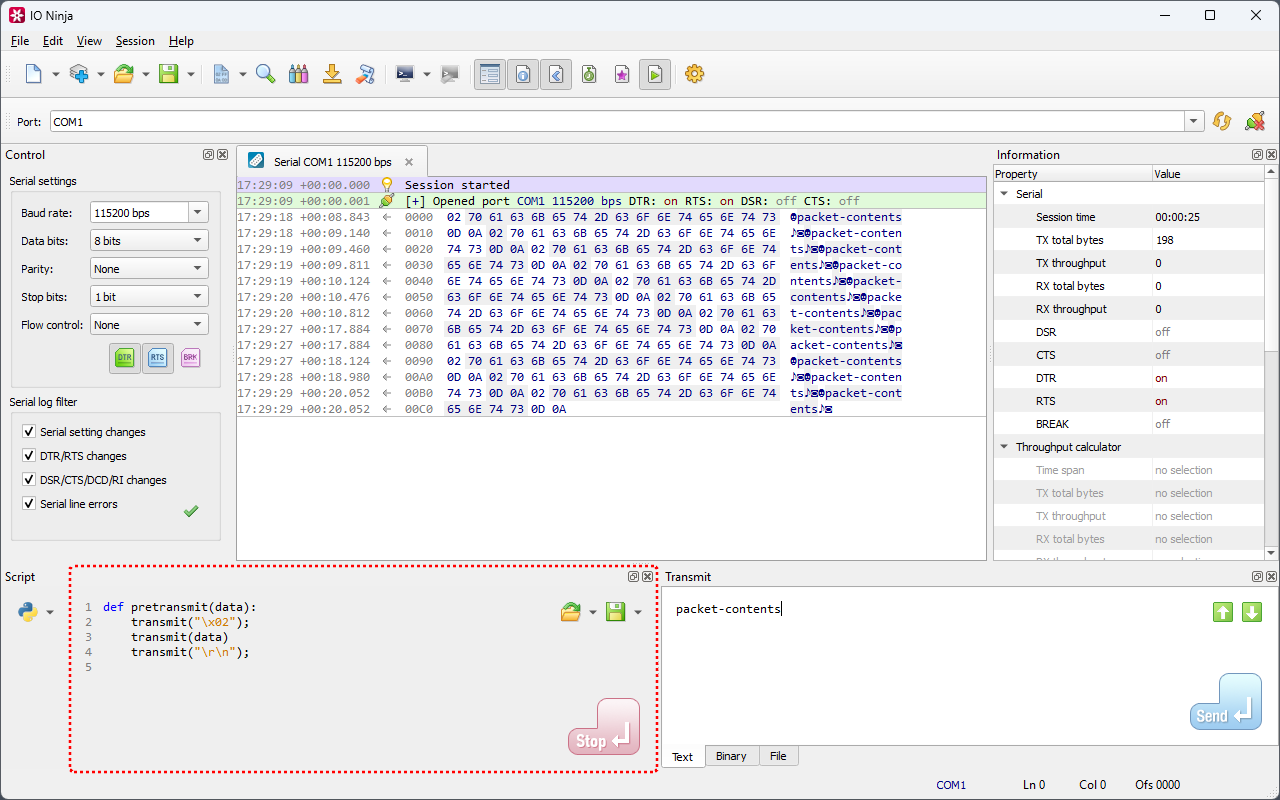Collapse the Throughput calculator section
This screenshot has height=800, width=1280.
click(x=1004, y=447)
